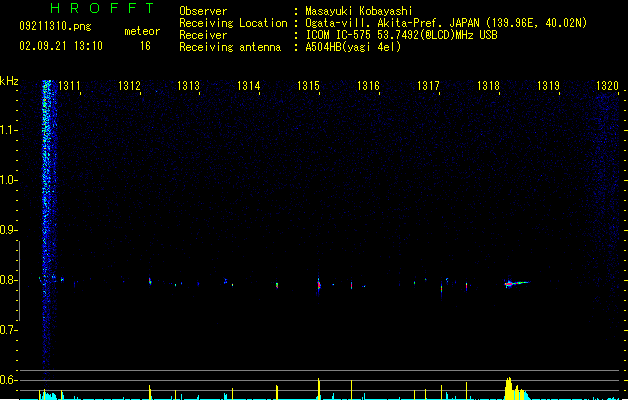Screen dimensions: 629x400
Task: Click the kHz axis unit label
Action: coord(9,81)
